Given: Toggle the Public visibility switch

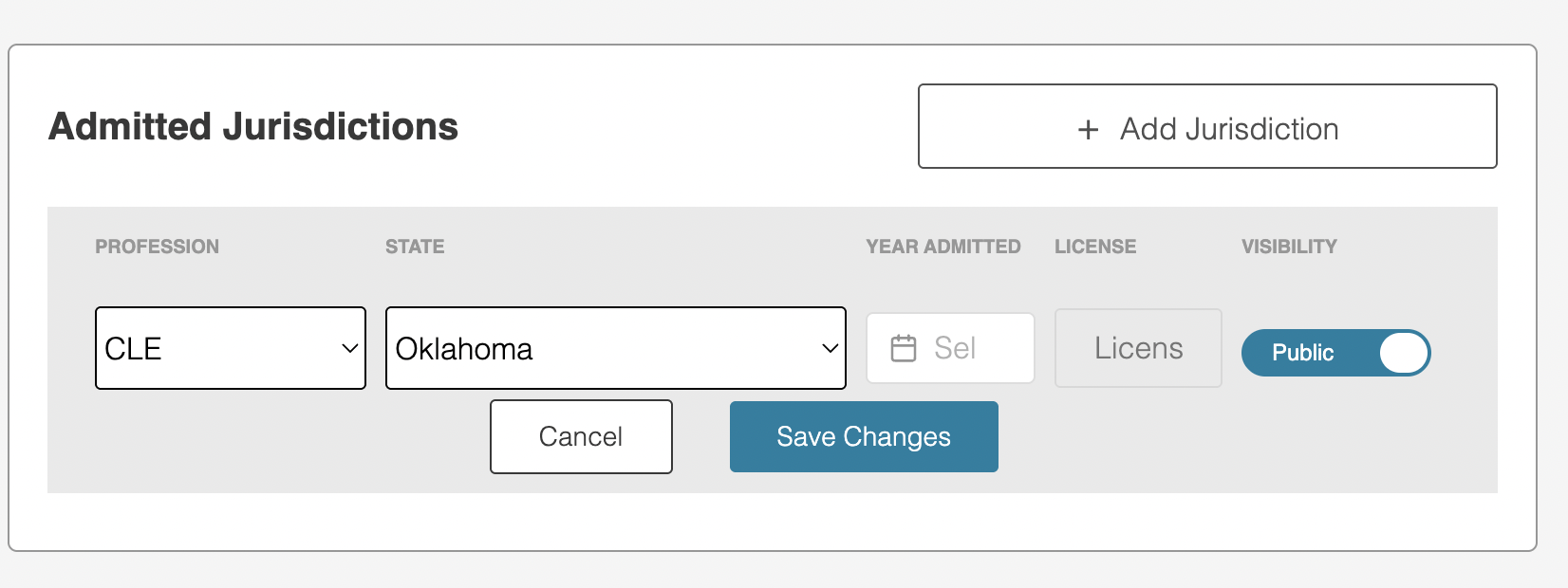Looking at the screenshot, I should 1335,353.
